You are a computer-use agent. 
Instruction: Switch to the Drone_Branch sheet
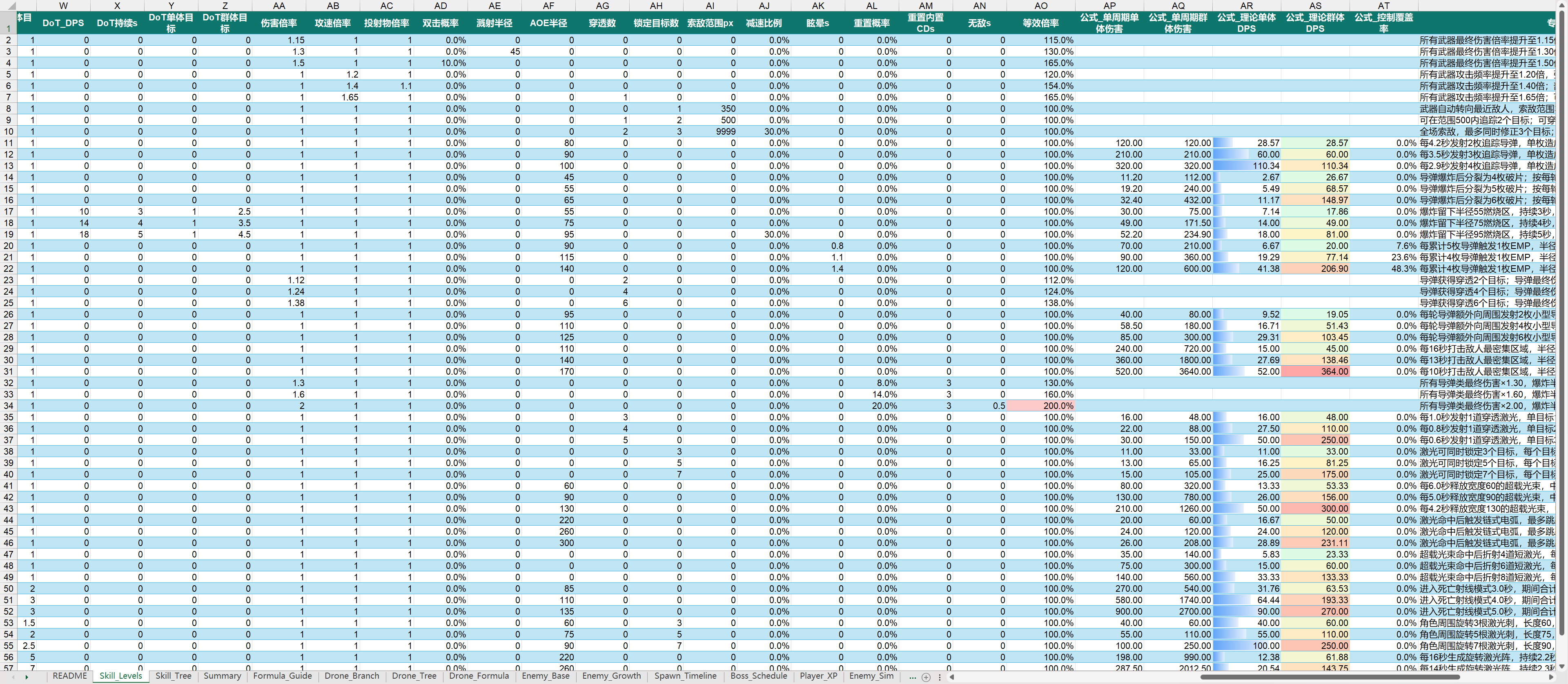click(x=352, y=676)
